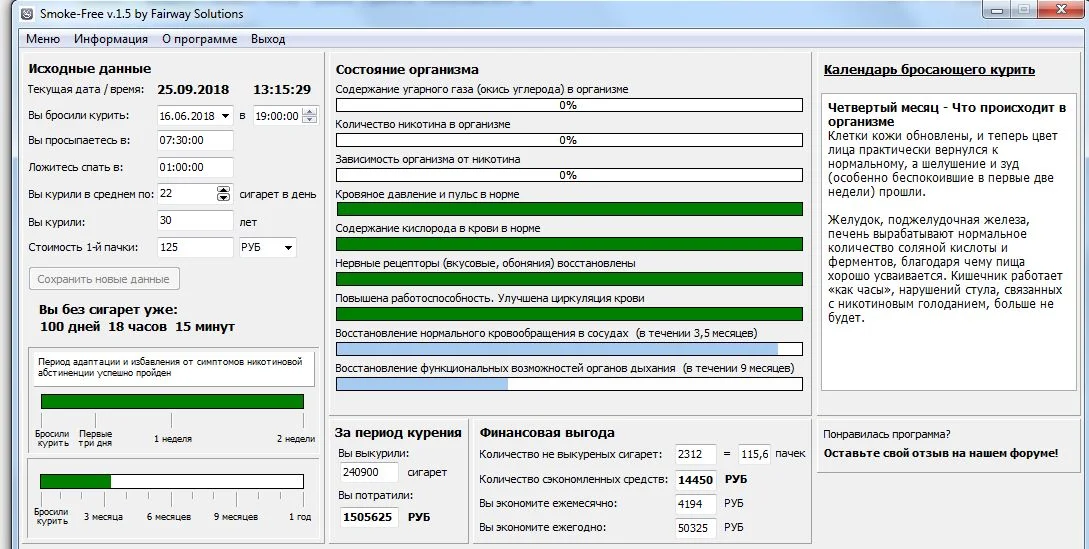Click the one-year timeline progress bar
Image resolution: width=1089 pixels, height=549 pixels.
172,481
